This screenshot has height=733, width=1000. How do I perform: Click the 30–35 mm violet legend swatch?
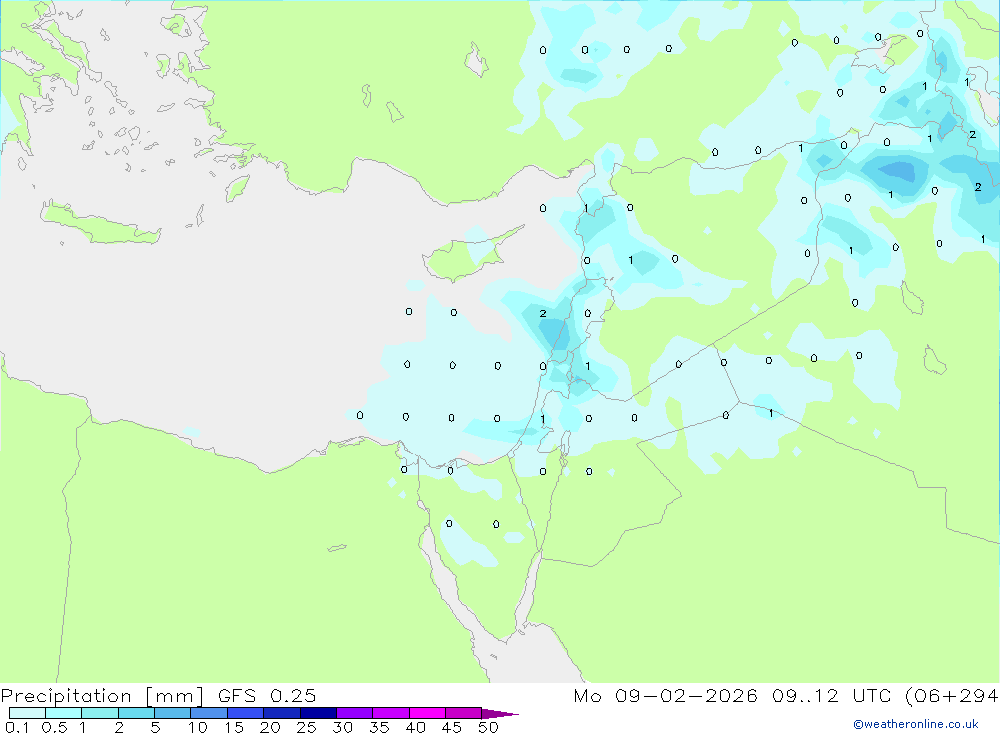(x=355, y=713)
